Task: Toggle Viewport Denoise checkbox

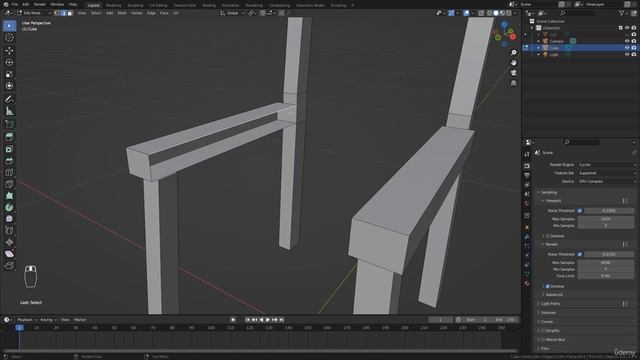Action: coord(548,236)
